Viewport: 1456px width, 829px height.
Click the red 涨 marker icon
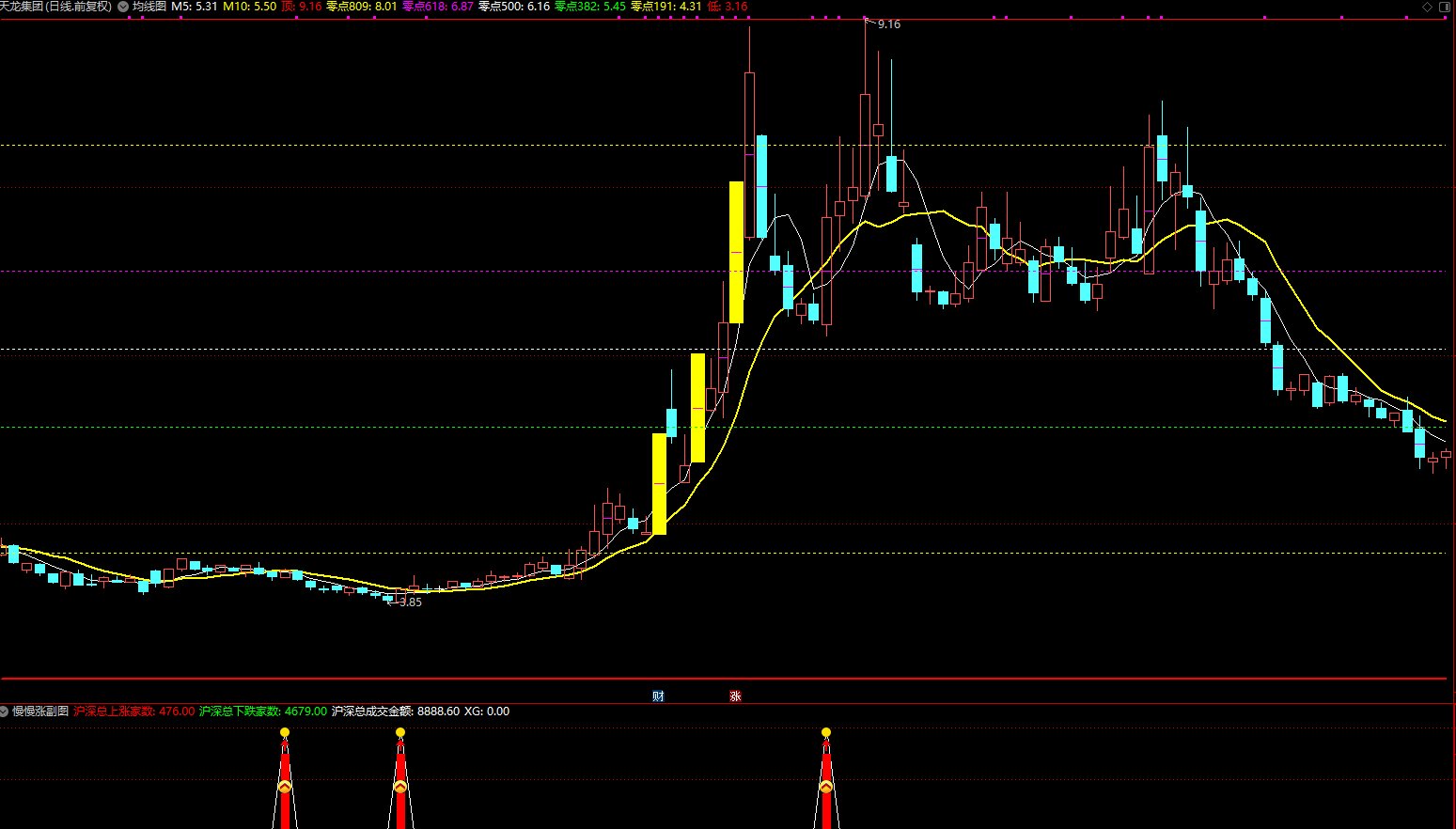coord(735,696)
